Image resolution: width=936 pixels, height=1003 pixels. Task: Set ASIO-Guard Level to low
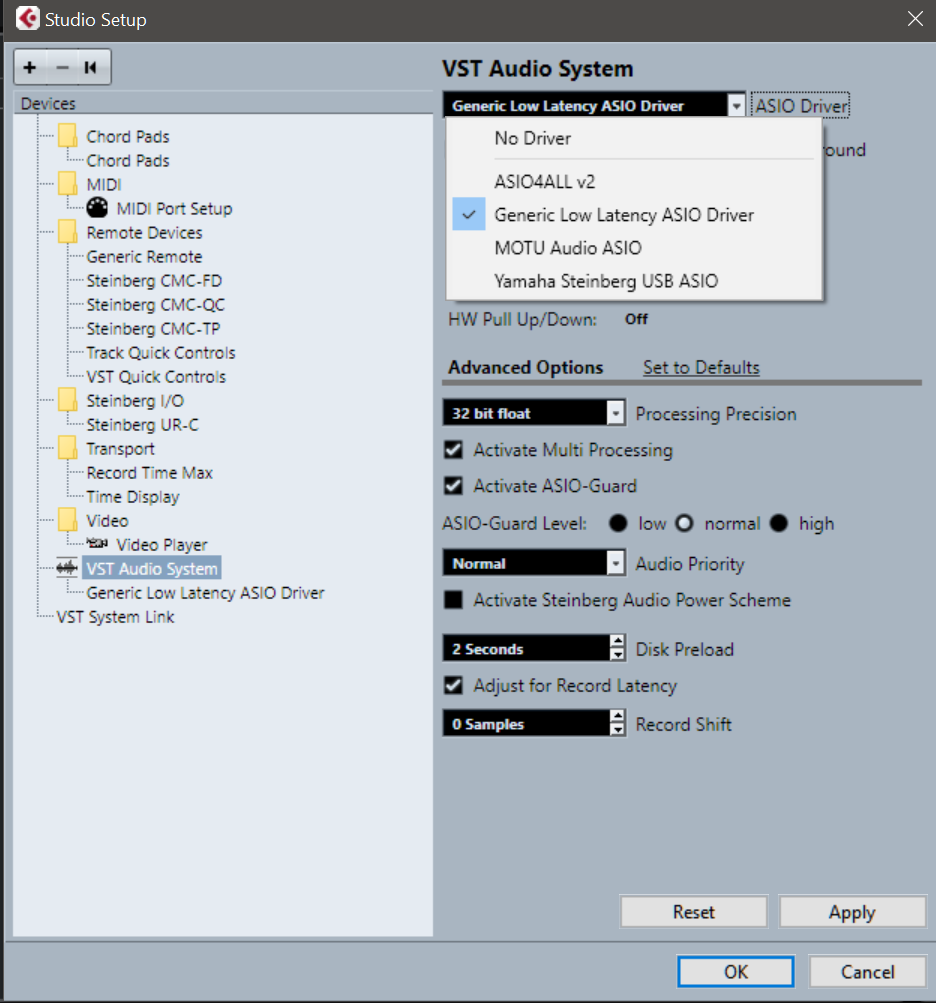(618, 523)
